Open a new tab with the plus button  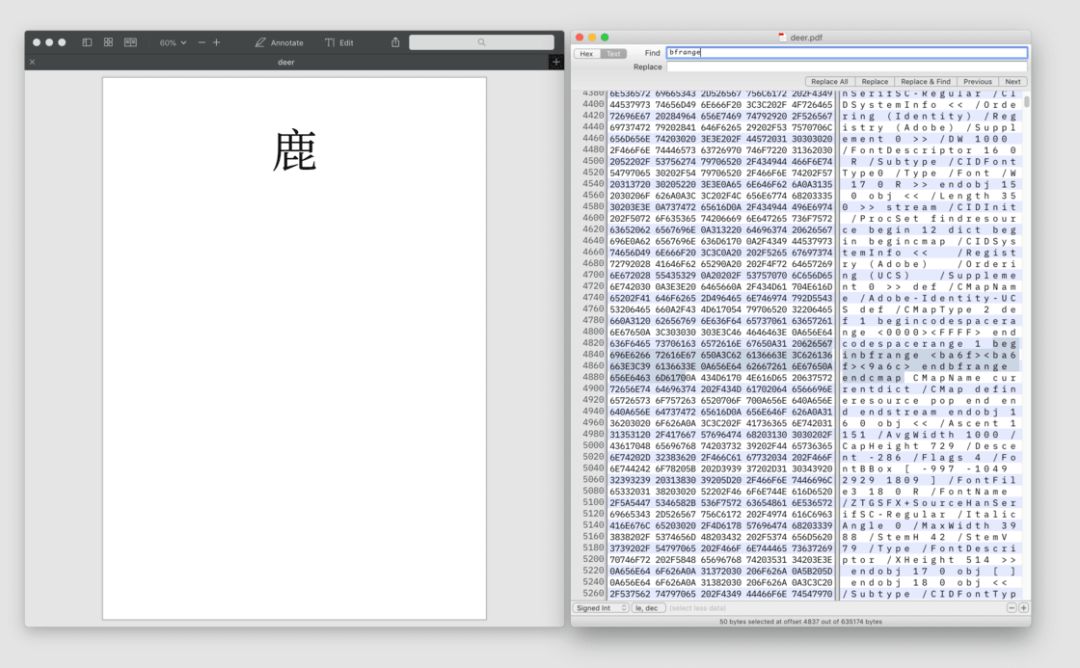556,62
